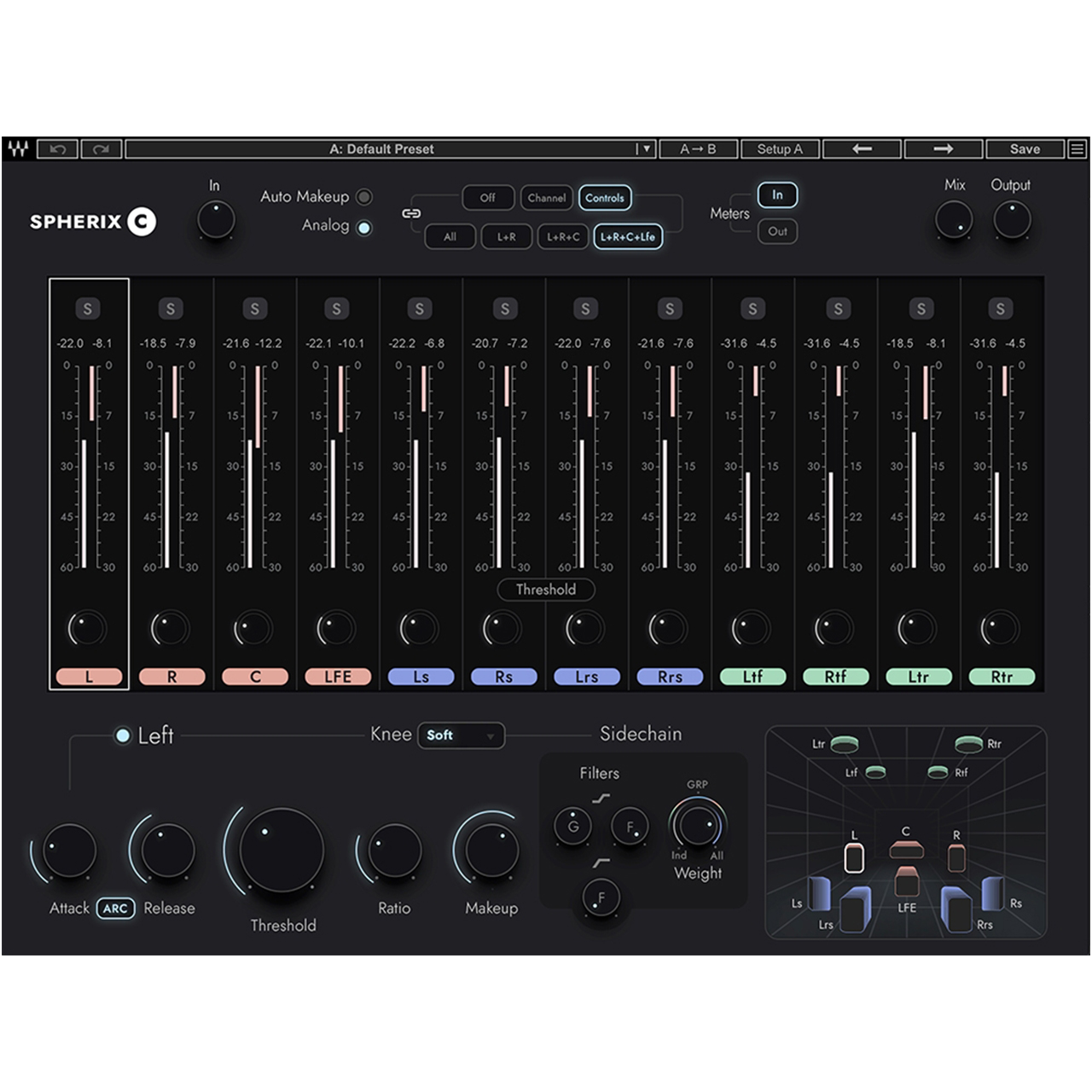Load previous preset with left arrow
This screenshot has width=1092, height=1092.
862,149
